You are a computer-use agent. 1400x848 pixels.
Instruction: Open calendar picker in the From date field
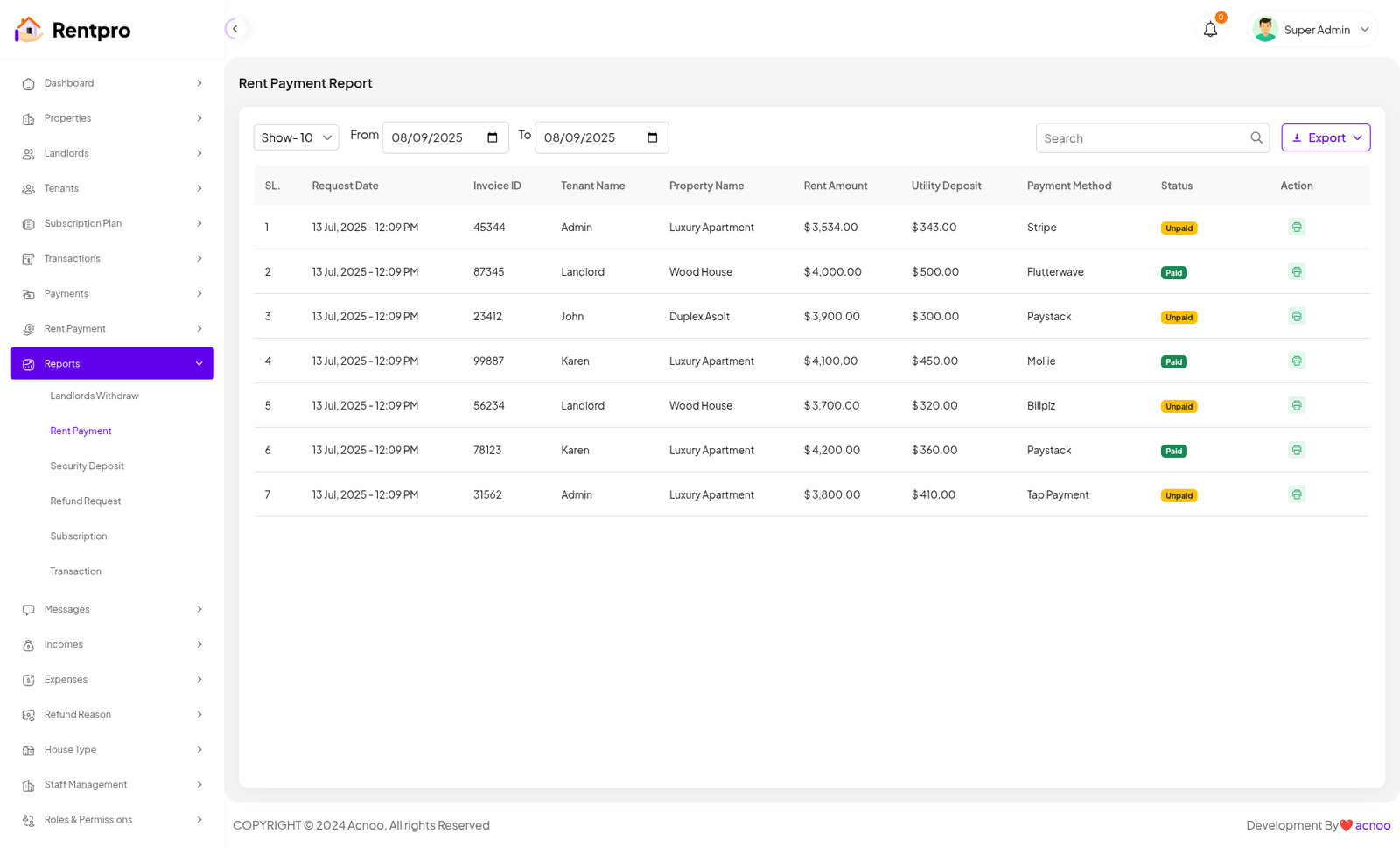tap(492, 138)
